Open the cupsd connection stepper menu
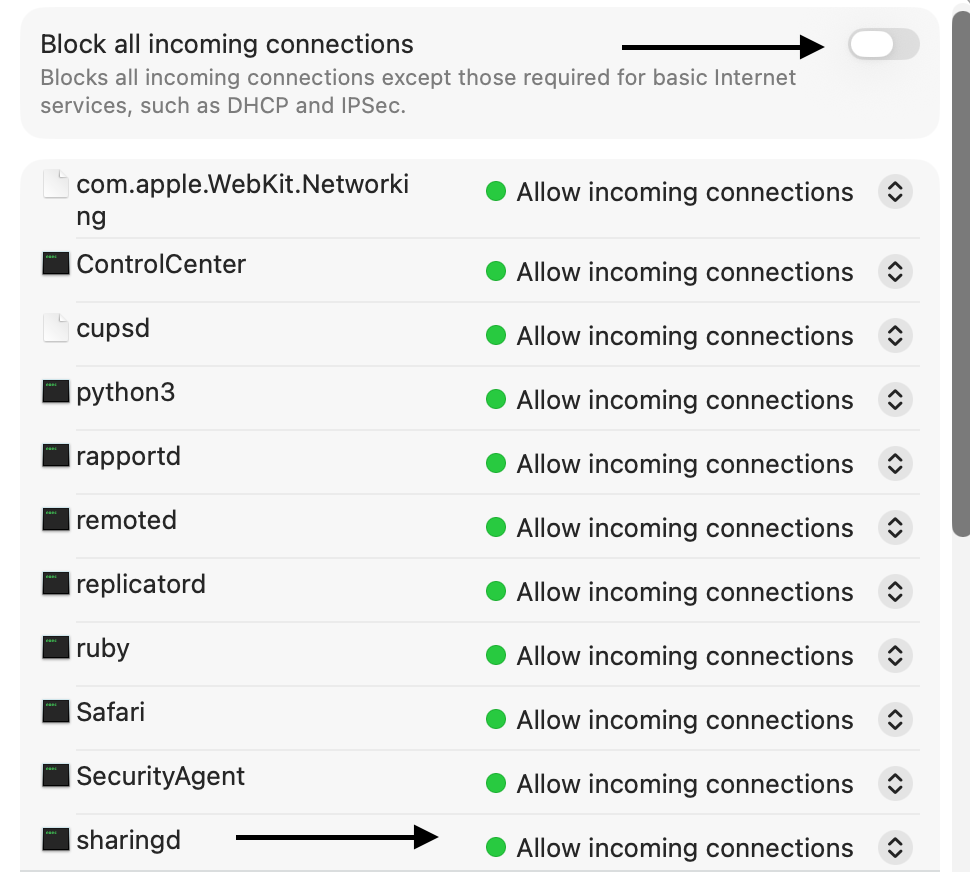 tap(895, 336)
